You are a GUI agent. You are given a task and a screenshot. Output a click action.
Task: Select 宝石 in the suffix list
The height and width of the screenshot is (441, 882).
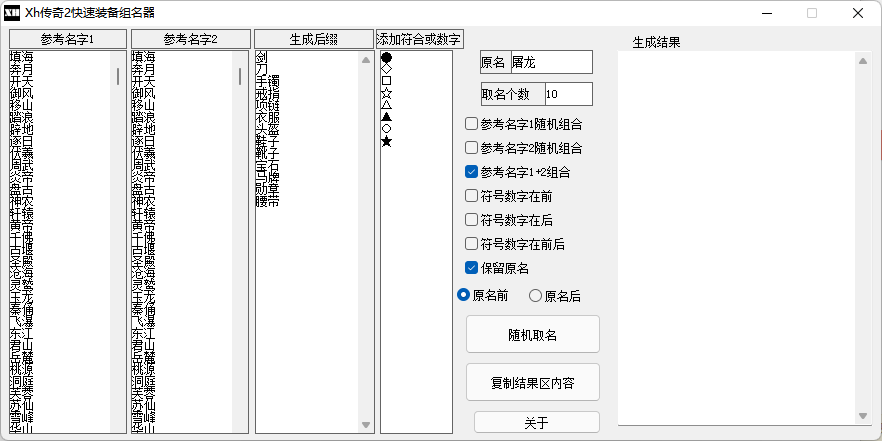click(x=267, y=165)
